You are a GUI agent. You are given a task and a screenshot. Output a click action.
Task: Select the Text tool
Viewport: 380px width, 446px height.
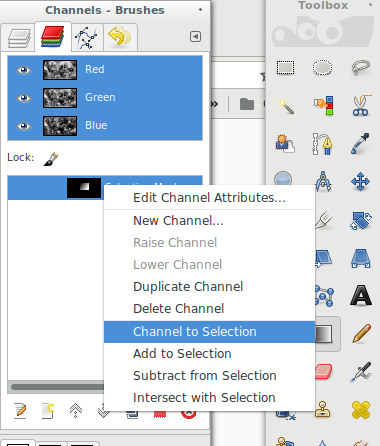361,296
